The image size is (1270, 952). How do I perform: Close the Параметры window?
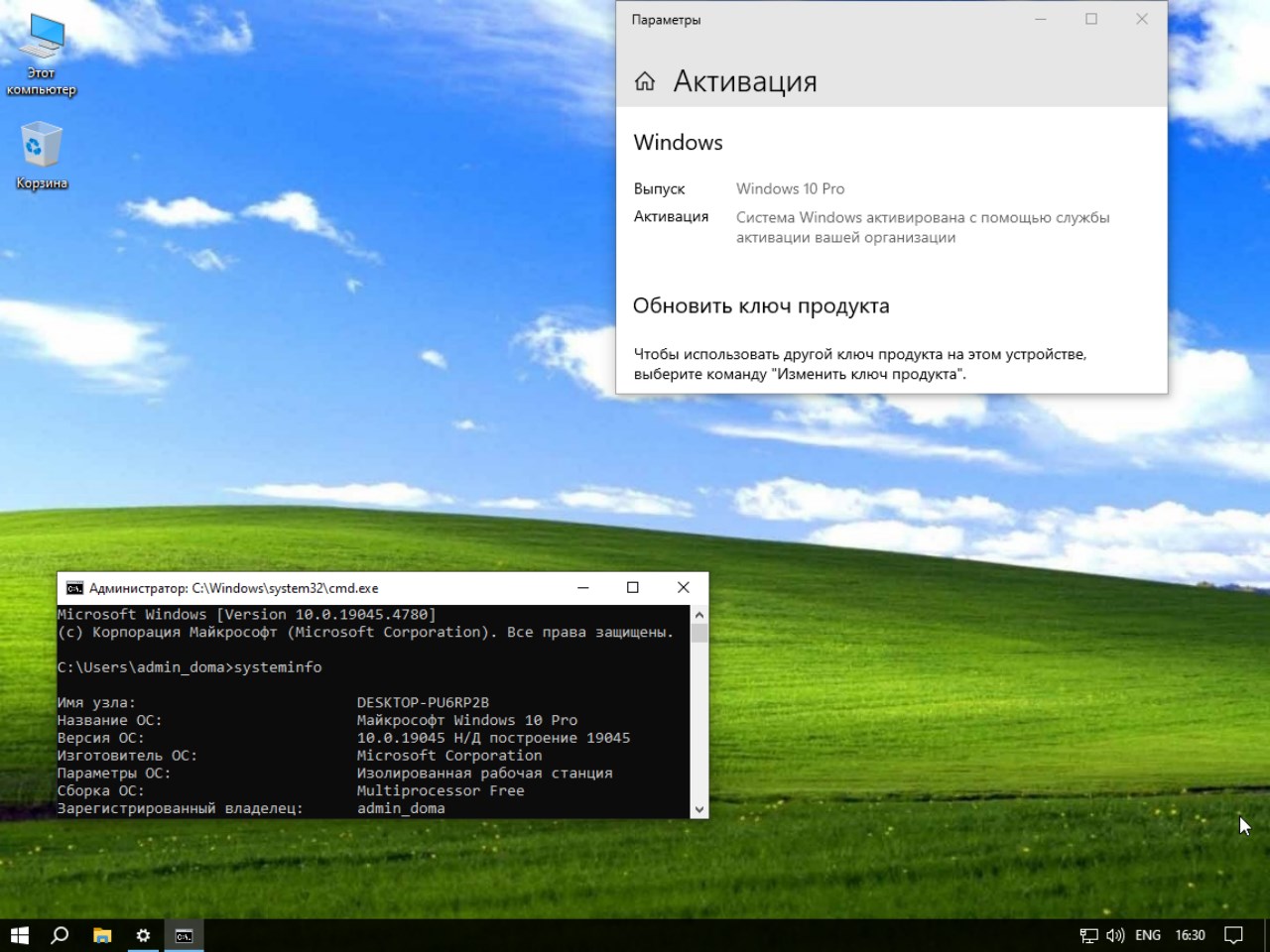1142,19
